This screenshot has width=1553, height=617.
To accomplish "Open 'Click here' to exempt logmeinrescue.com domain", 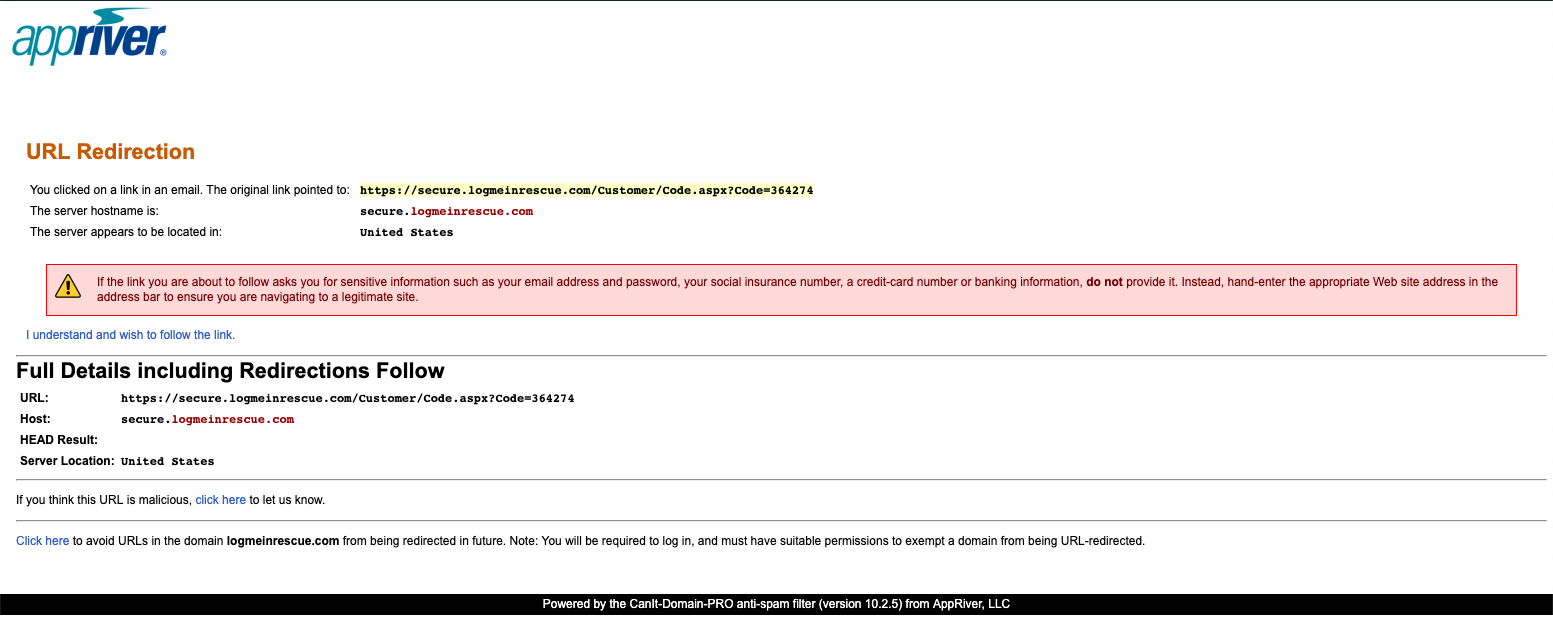I will (42, 541).
